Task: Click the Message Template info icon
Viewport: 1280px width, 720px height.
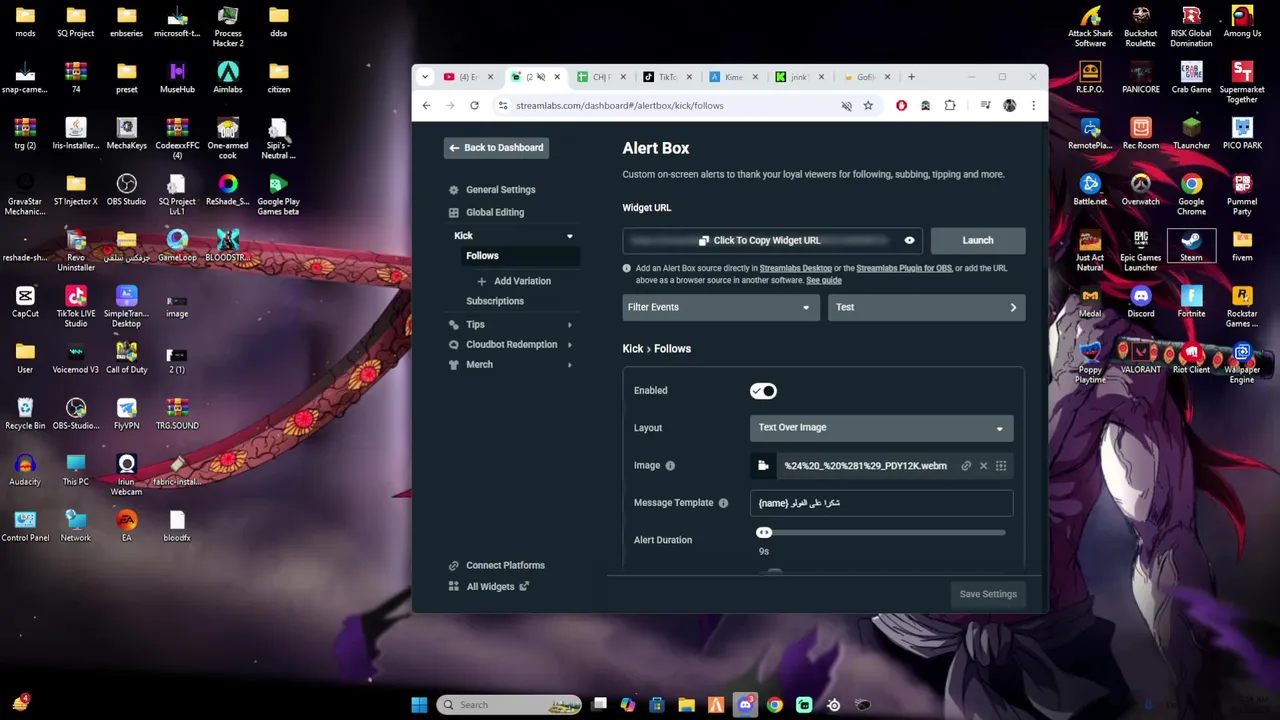Action: tap(723, 503)
